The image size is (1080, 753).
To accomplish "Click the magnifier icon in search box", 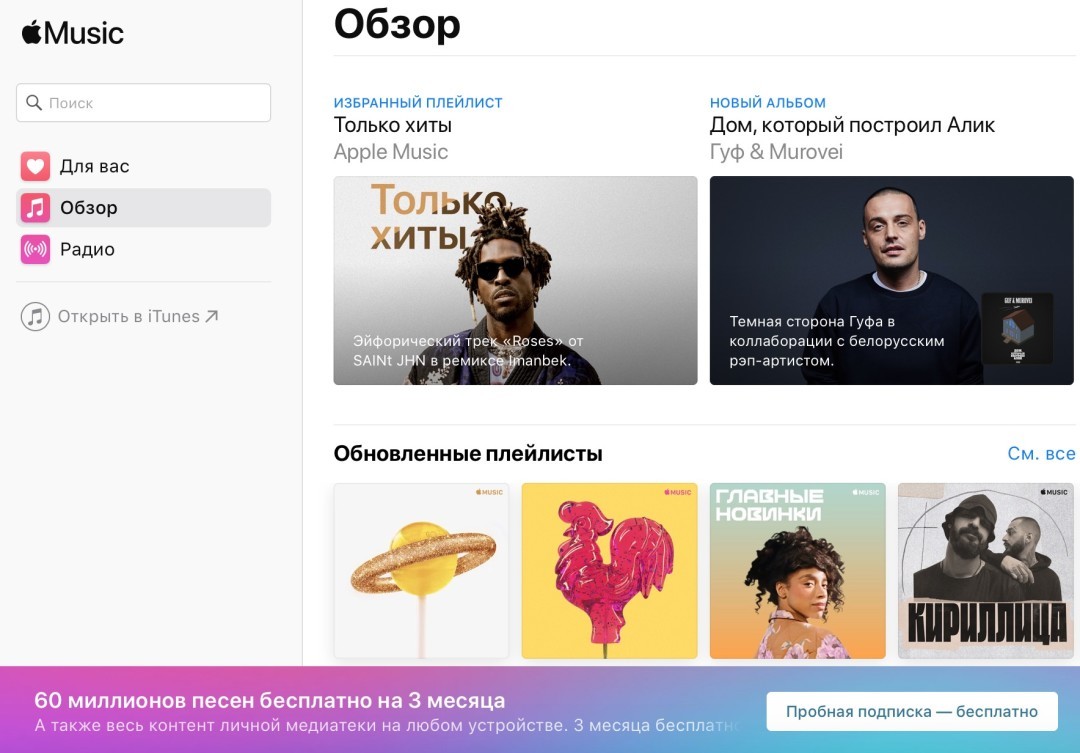I will (x=34, y=103).
